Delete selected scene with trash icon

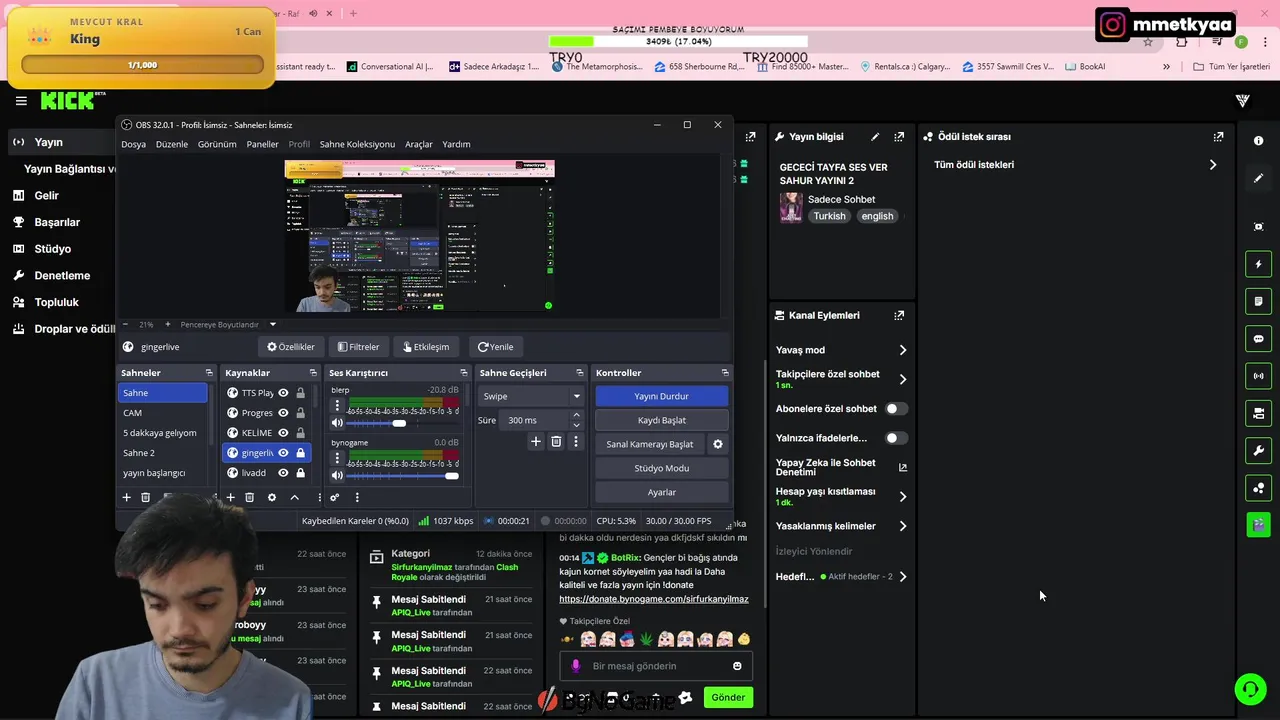[x=145, y=497]
